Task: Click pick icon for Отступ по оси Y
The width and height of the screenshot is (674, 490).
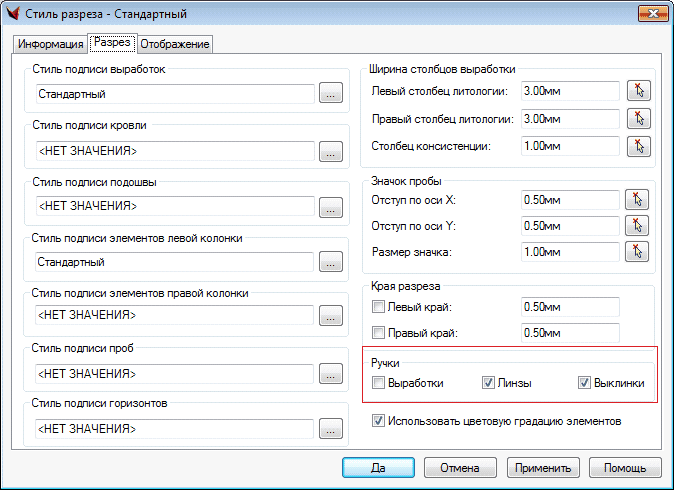Action: 637,225
